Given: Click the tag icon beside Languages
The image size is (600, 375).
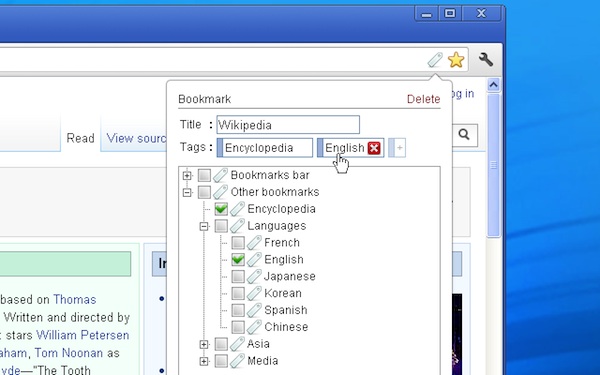Looking at the screenshot, I should click(x=238, y=225).
